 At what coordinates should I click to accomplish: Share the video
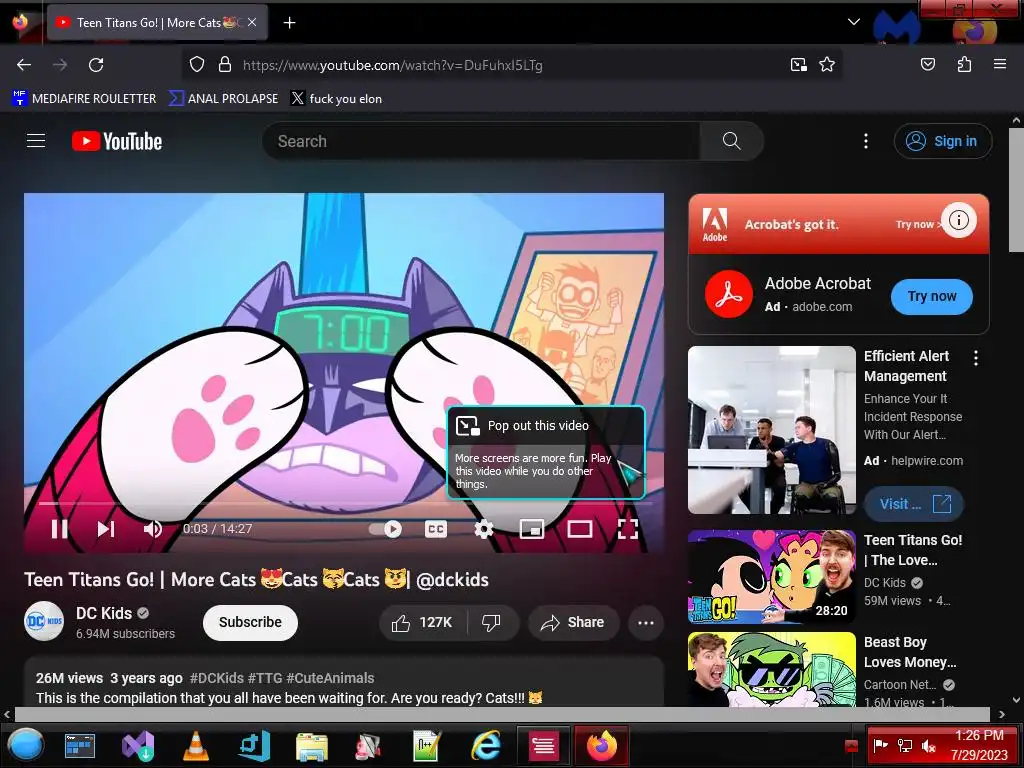pos(573,623)
